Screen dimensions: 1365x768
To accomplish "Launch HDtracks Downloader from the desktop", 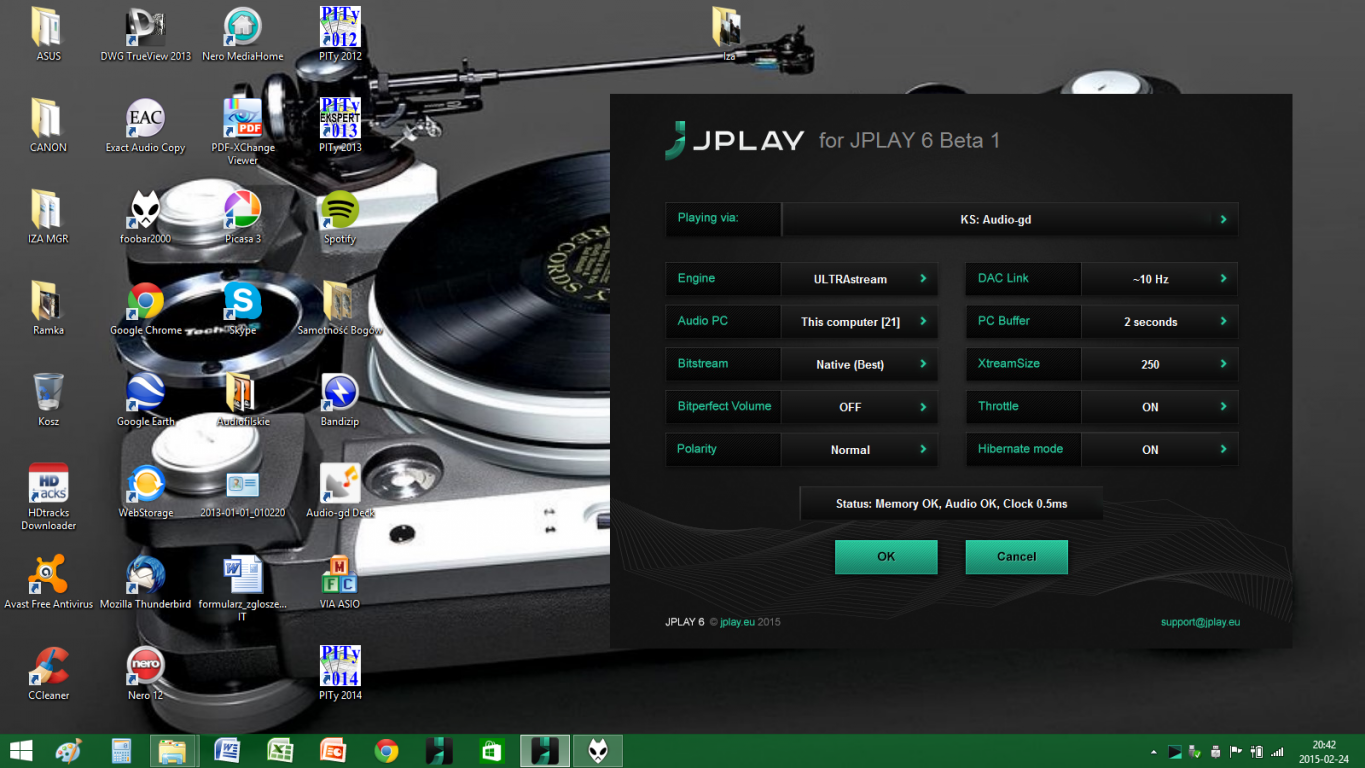I will 49,496.
